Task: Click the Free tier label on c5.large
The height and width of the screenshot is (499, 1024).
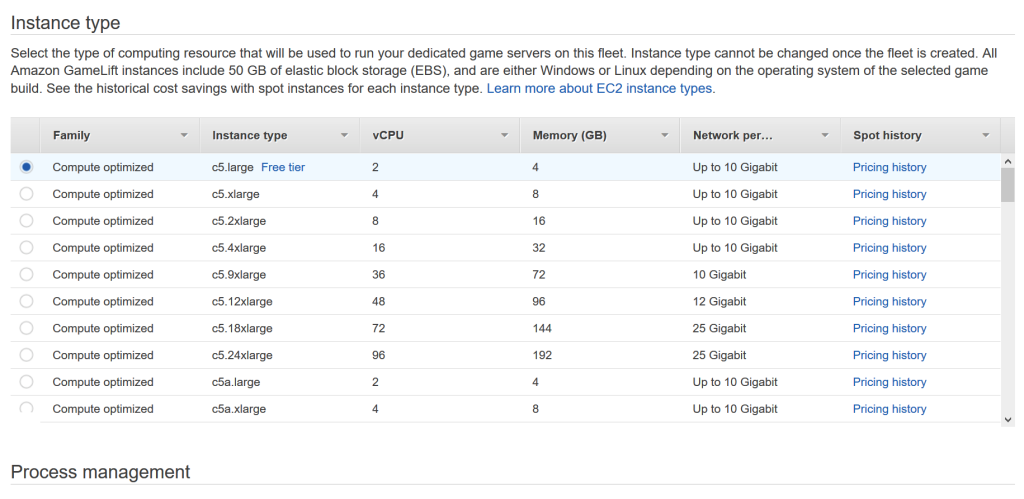Action: point(283,167)
